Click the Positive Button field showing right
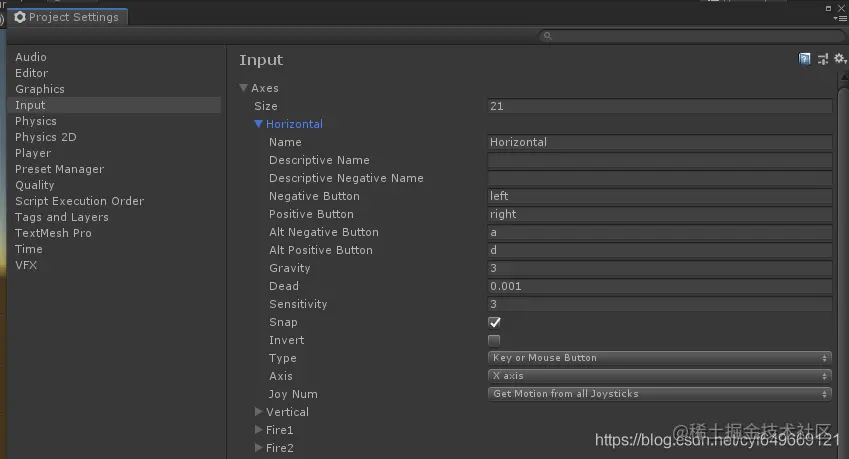Image resolution: width=849 pixels, height=459 pixels. 659,214
